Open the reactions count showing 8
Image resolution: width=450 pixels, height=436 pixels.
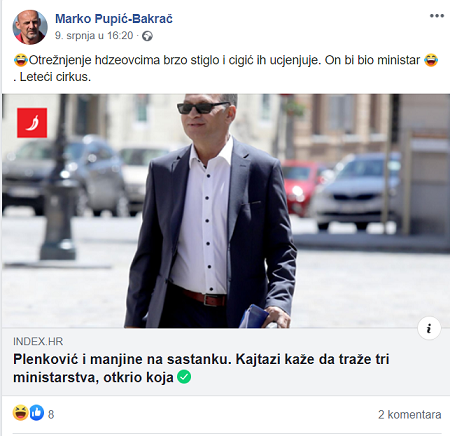pyautogui.click(x=51, y=414)
